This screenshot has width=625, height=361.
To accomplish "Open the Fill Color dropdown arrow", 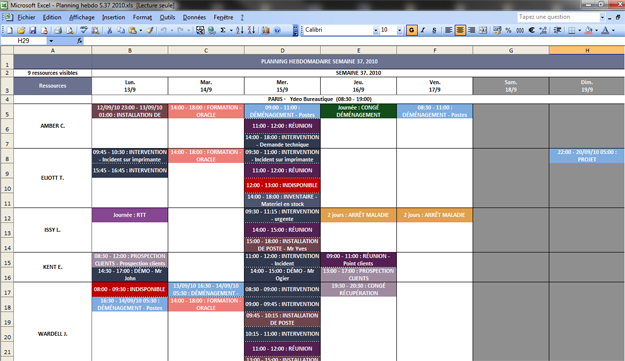I will point(596,30).
